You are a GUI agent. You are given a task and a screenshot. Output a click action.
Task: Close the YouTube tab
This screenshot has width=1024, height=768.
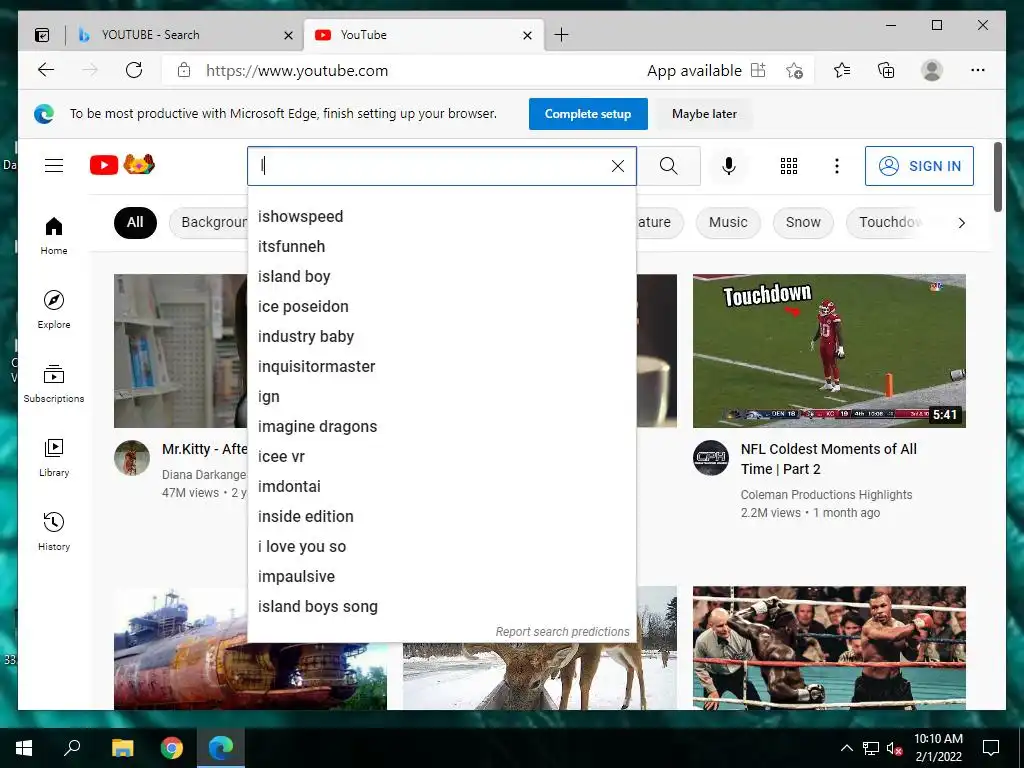(x=528, y=35)
